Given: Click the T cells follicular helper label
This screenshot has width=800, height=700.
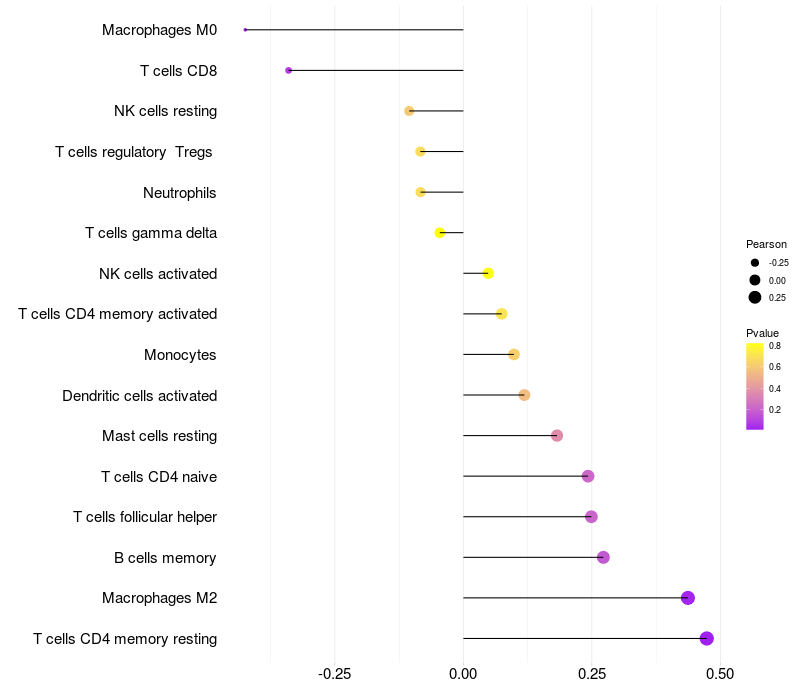Looking at the screenshot, I should tap(145, 517).
